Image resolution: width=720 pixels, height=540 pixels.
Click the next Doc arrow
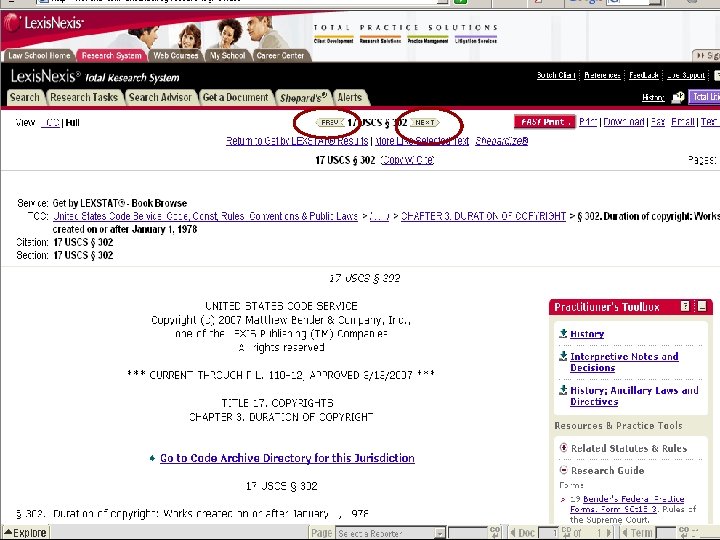pyautogui.click(x=609, y=533)
